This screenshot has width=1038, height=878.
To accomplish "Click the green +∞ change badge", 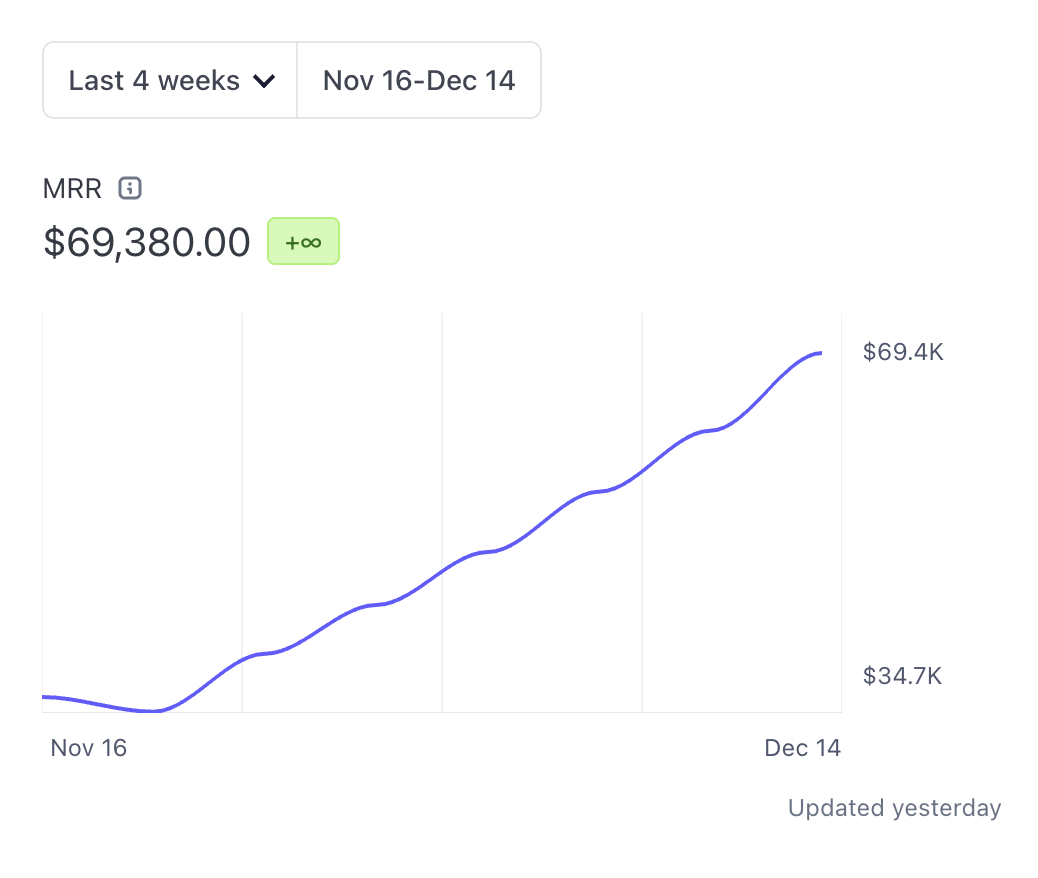I will [303, 242].
